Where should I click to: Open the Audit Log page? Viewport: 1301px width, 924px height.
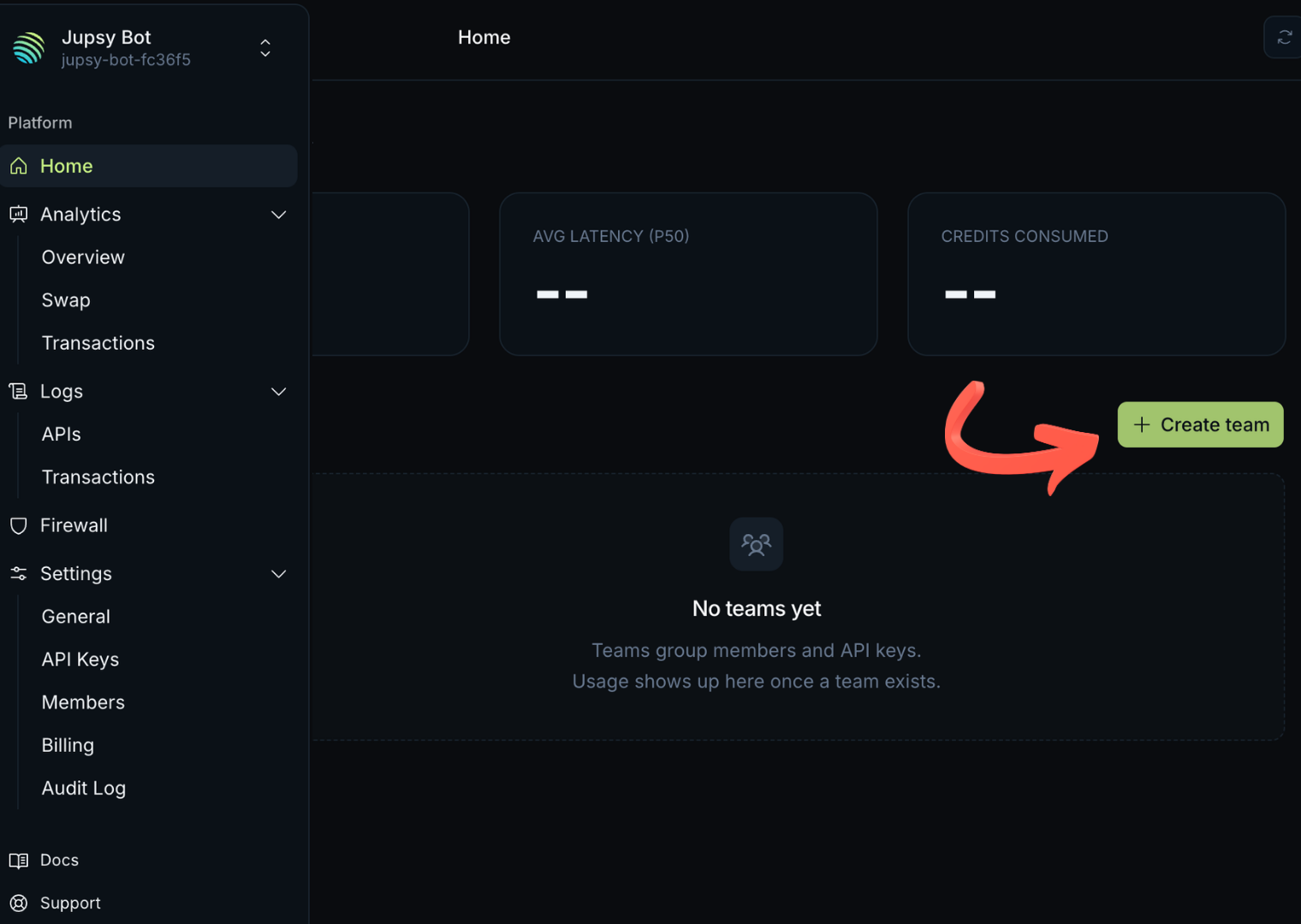(84, 788)
